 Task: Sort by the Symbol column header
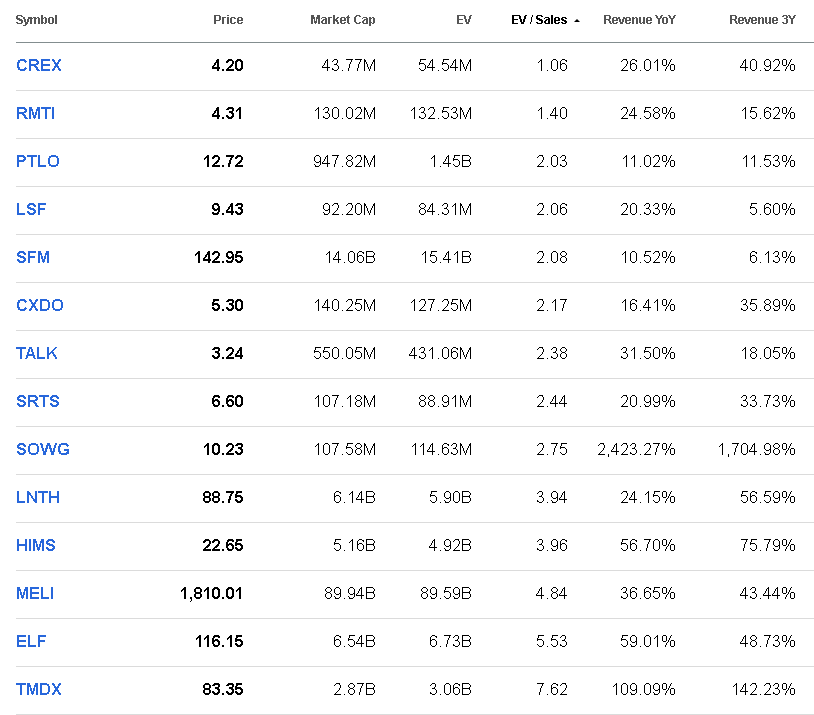[x=36, y=20]
